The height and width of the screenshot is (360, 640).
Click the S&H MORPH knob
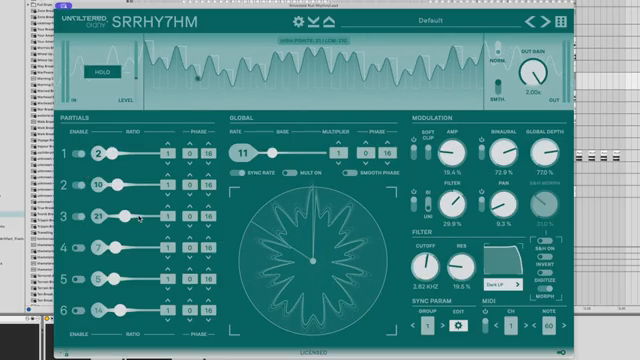(x=544, y=204)
